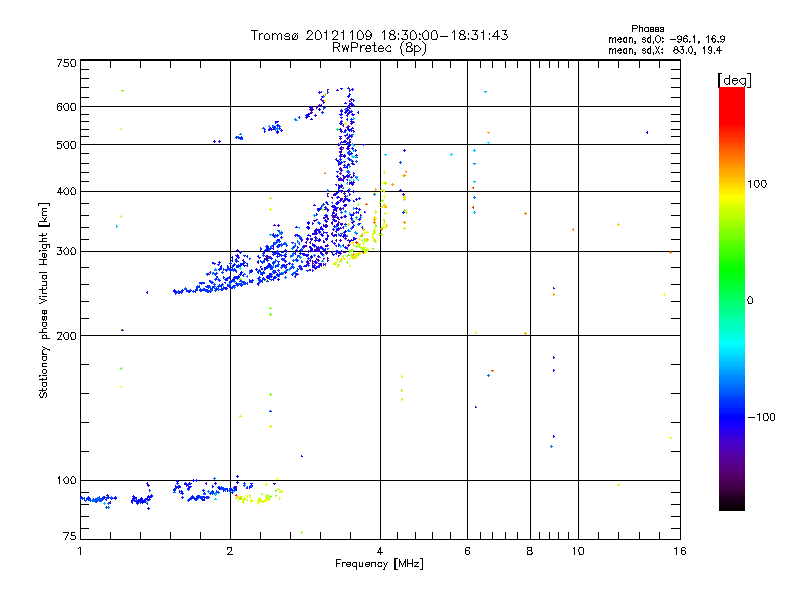Click the '300' y-axis tick label

(x=66, y=251)
